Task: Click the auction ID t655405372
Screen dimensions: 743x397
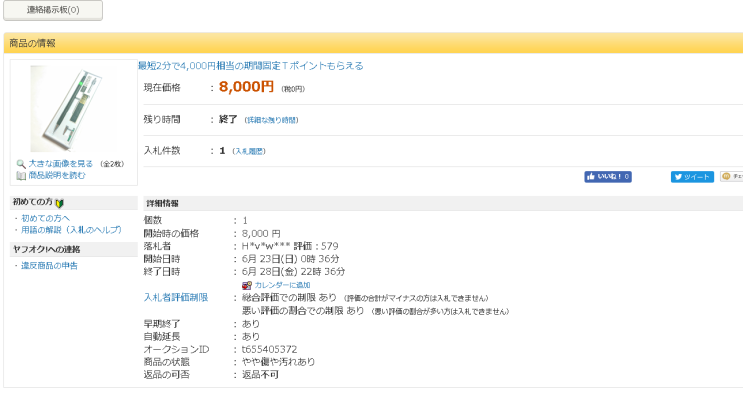Action: click(x=269, y=350)
